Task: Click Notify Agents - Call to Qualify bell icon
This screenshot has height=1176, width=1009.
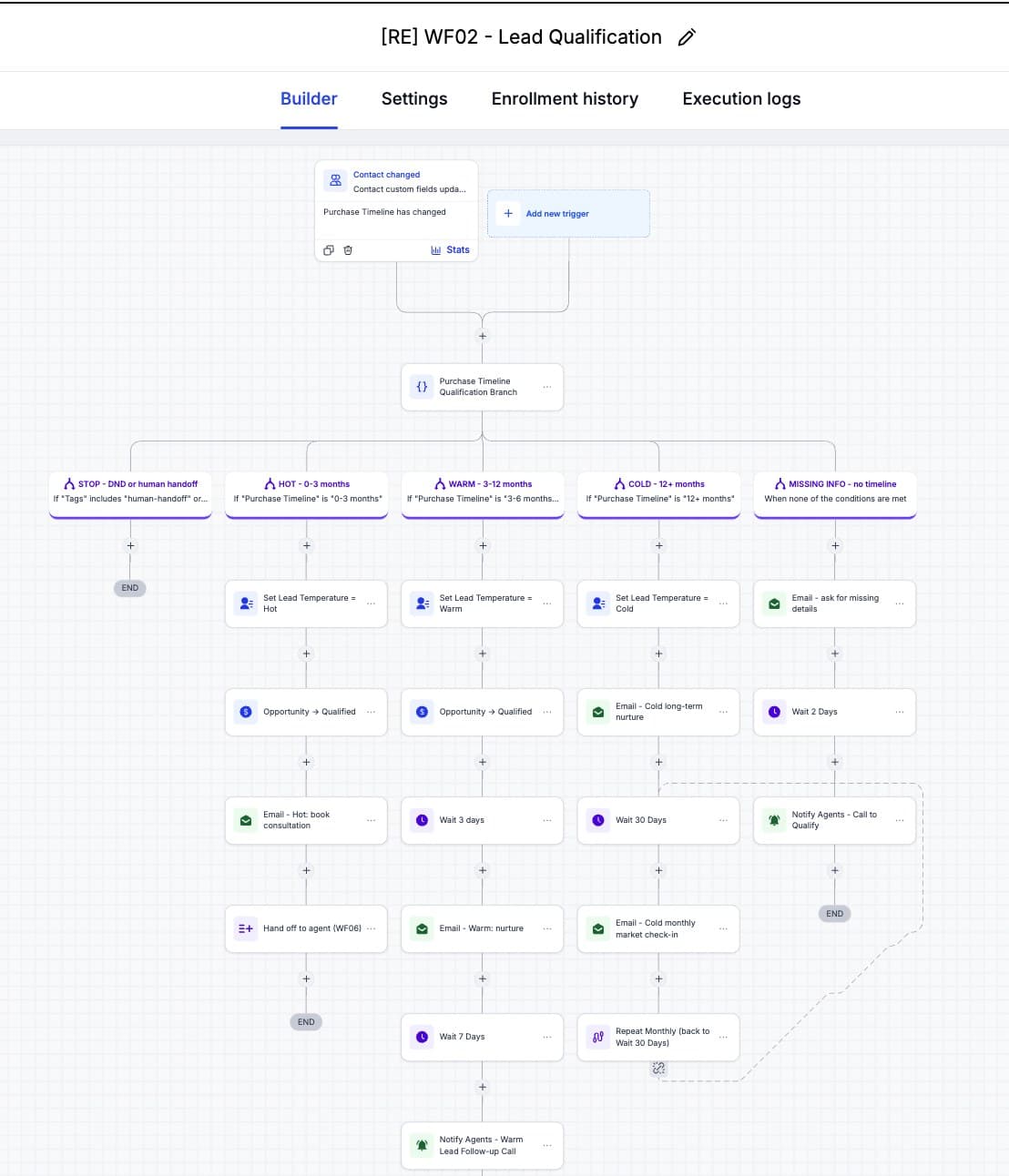Action: pyautogui.click(x=774, y=820)
